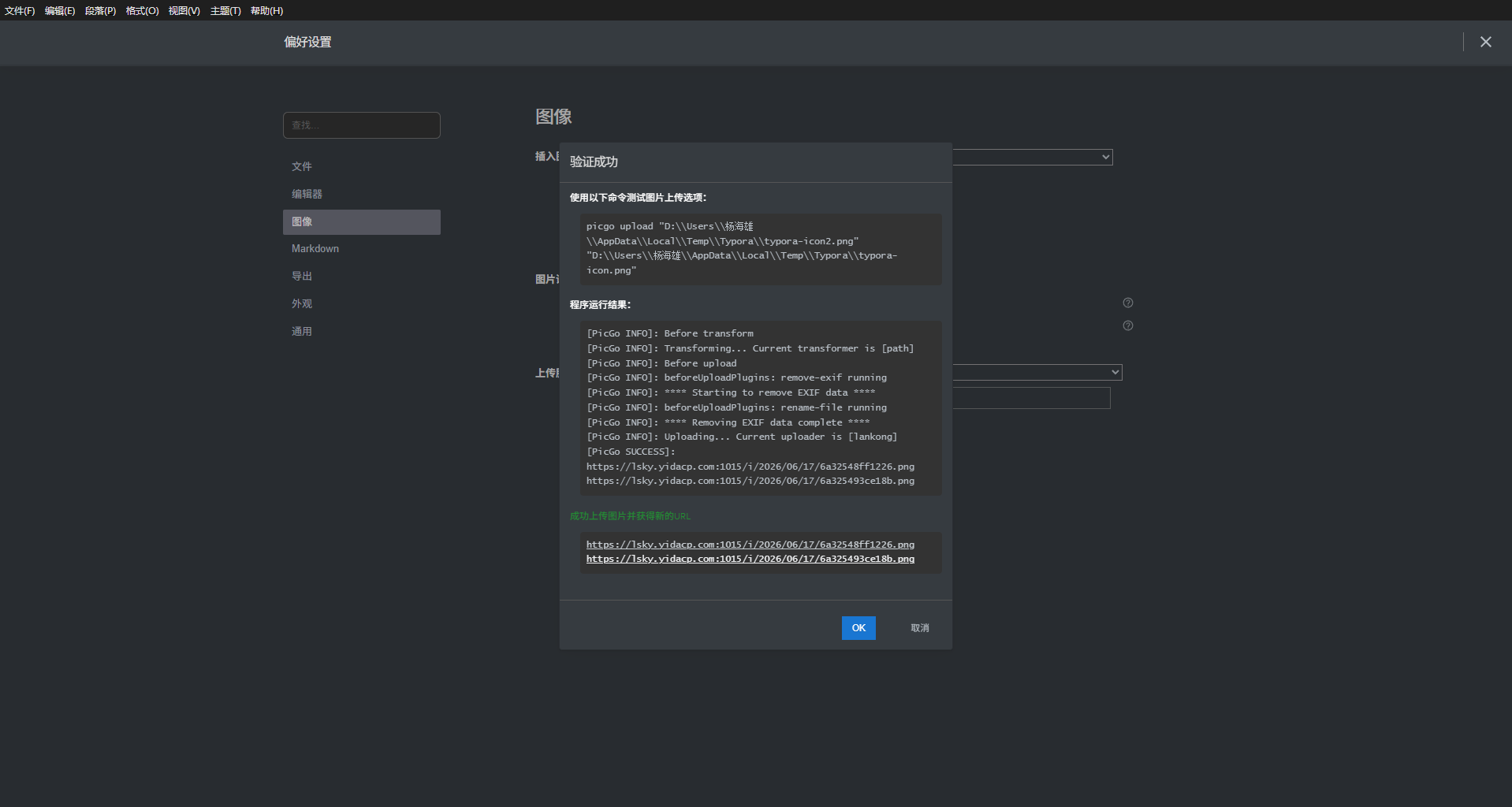
Task: Click the picgo upload command text block
Action: [761, 249]
